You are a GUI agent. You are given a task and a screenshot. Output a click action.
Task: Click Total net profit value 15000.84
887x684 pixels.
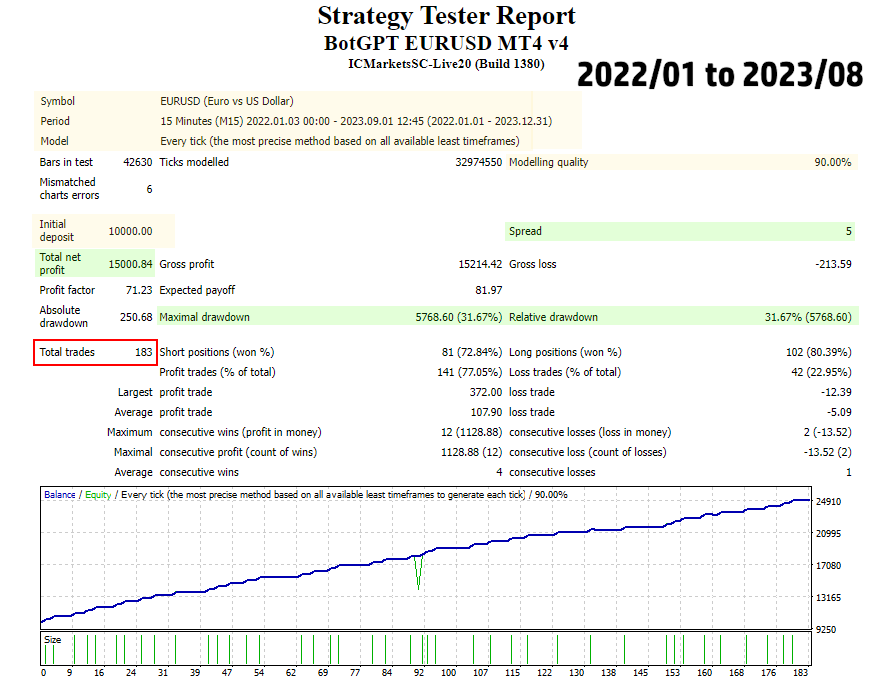click(130, 264)
